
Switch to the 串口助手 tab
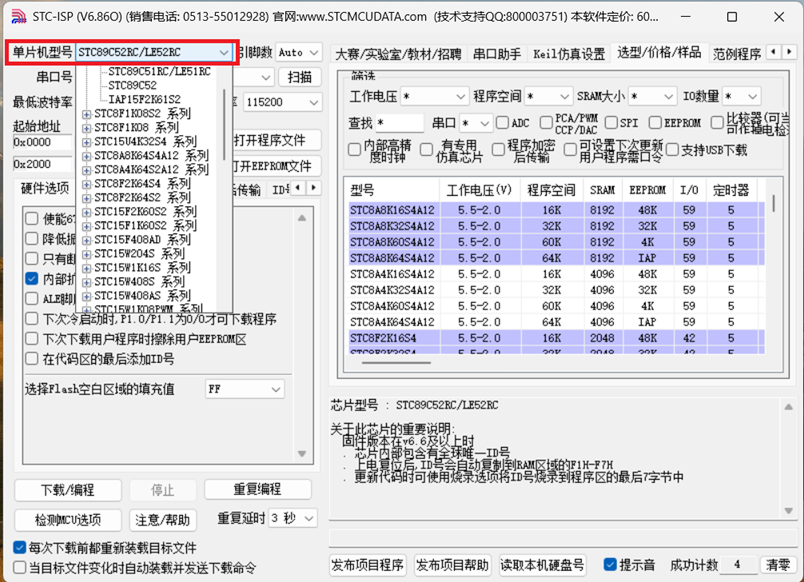tap(497, 54)
